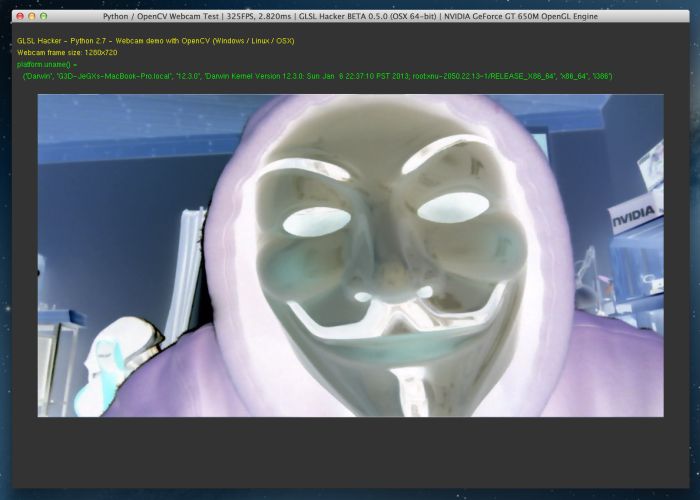Screen dimensions: 700x500
Task: Click the 'platform.uname() =' text
Action: coord(47,65)
